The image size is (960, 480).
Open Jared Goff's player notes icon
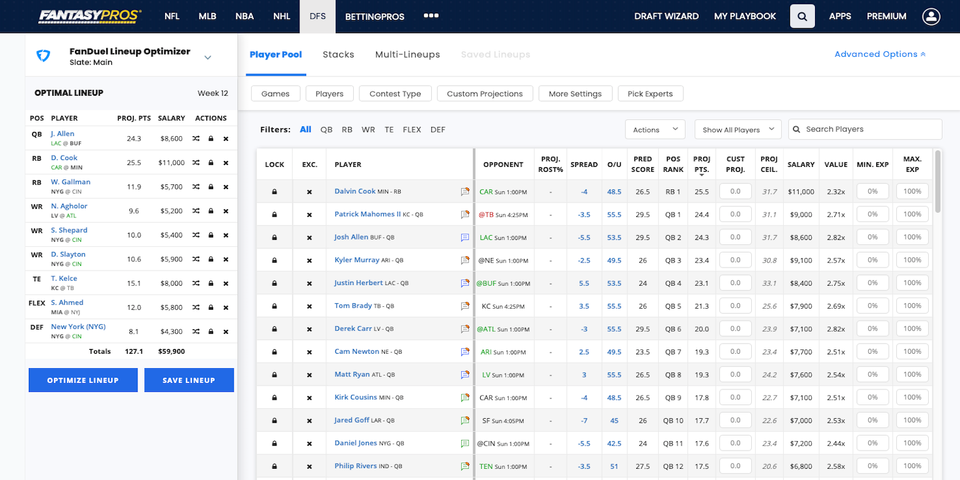465,421
